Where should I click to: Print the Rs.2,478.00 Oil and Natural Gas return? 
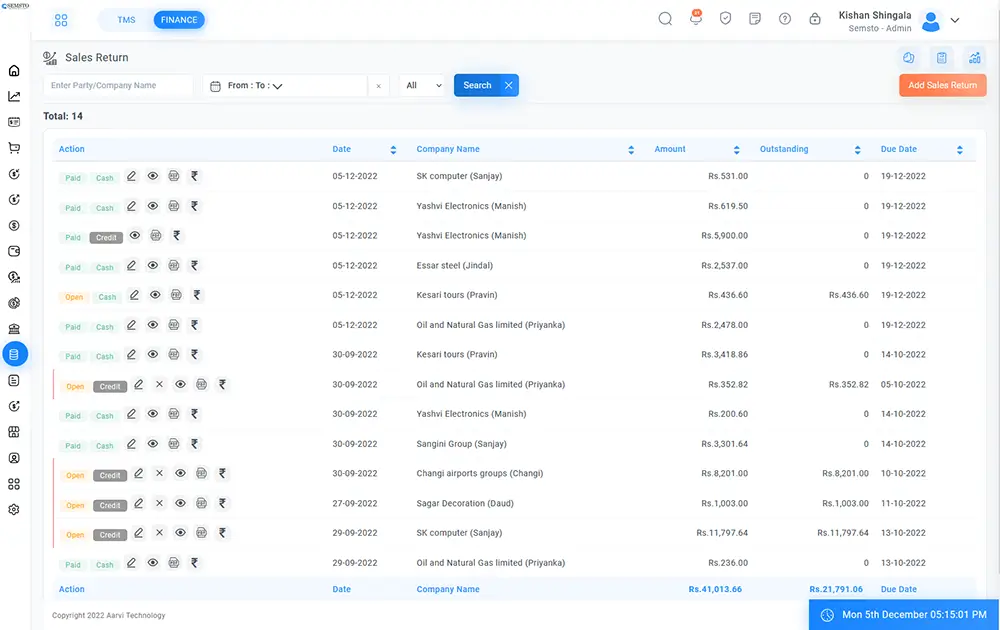pos(173,325)
